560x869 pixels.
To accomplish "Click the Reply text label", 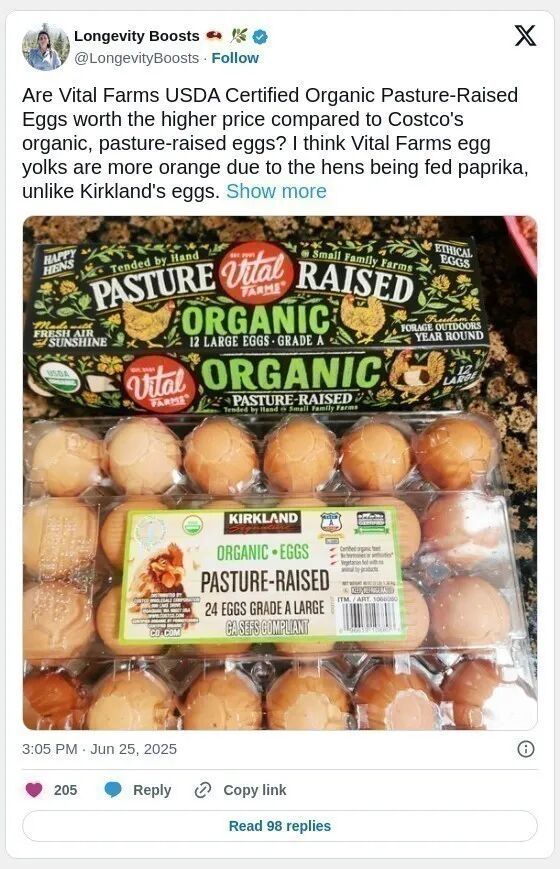I will pos(152,790).
